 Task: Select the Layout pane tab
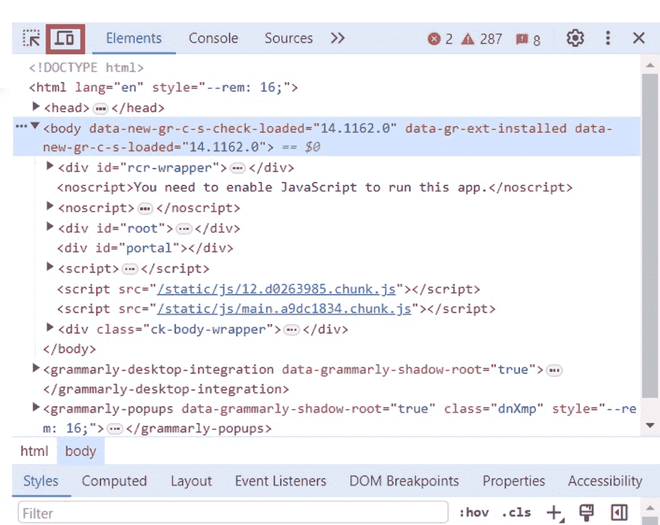(x=191, y=481)
